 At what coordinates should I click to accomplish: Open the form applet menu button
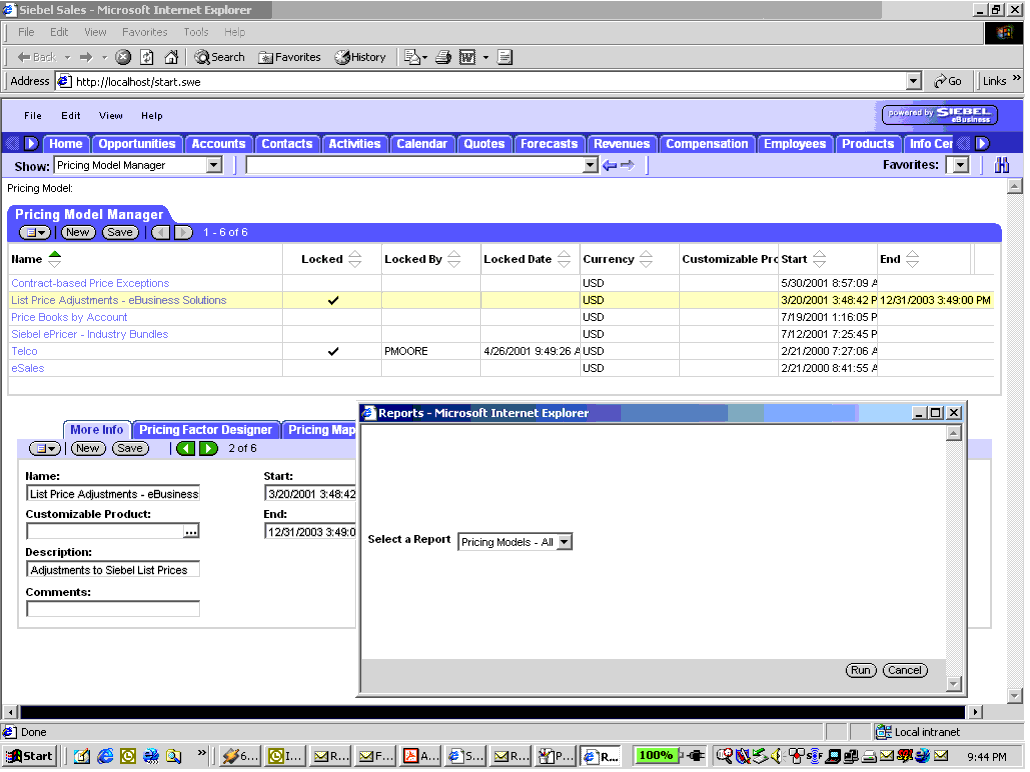[45, 448]
